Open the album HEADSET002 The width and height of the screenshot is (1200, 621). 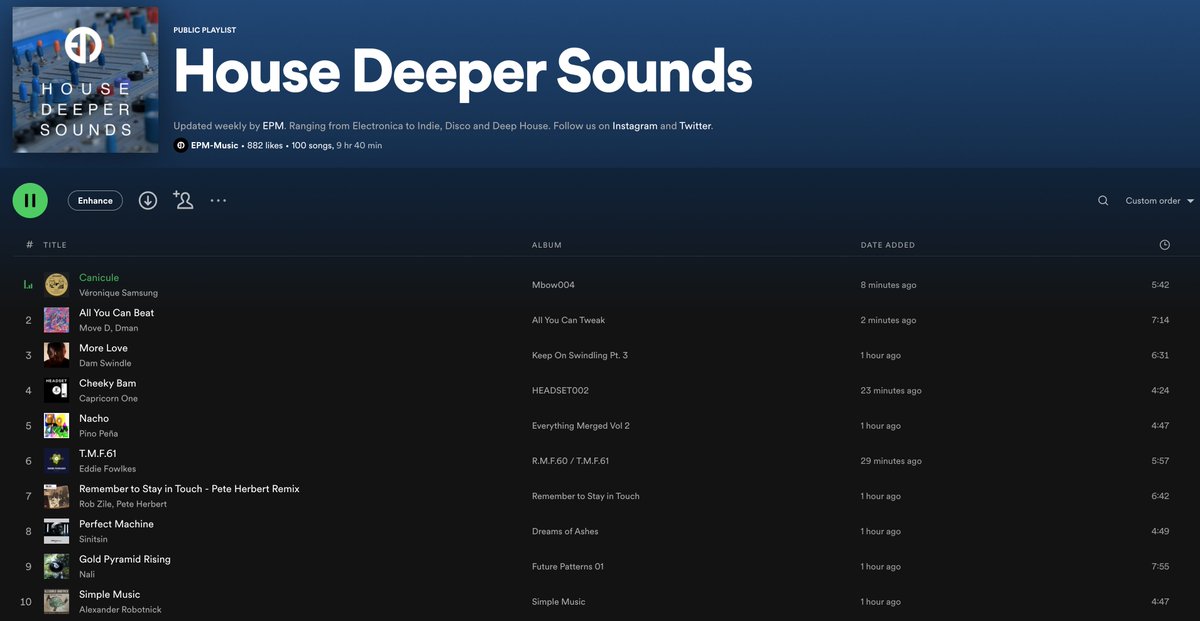click(x=560, y=390)
